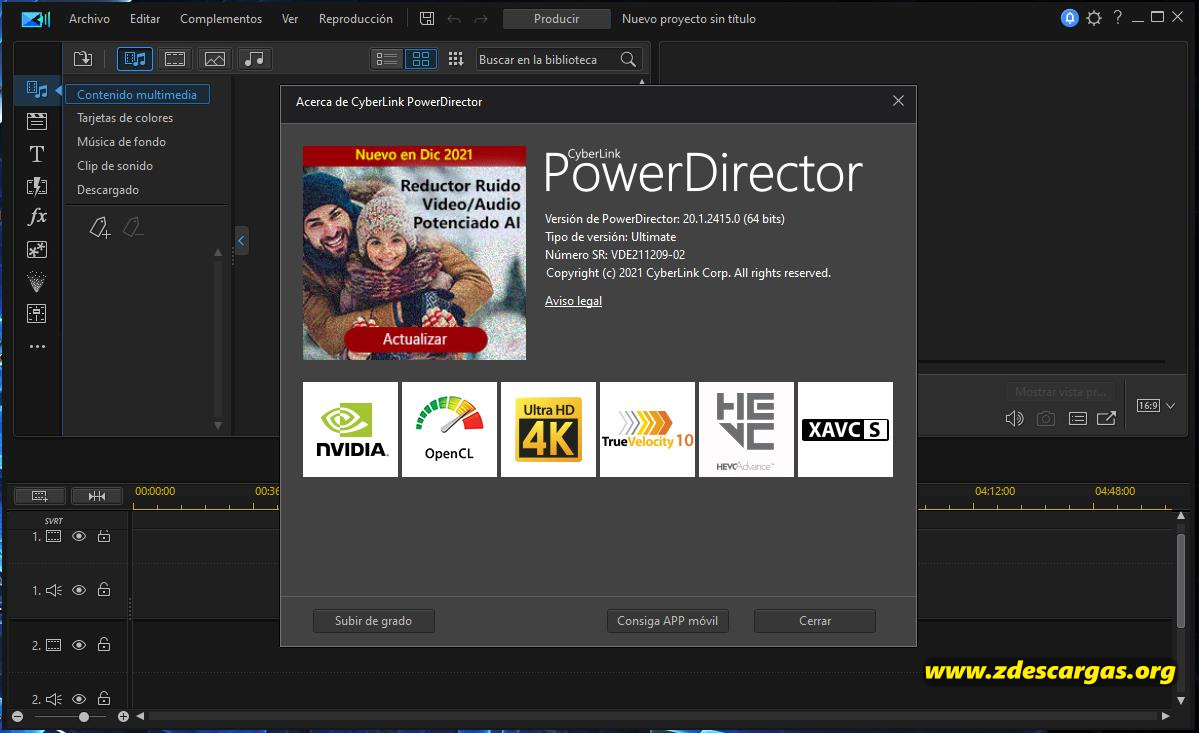
Task: Click the Consiga APP móvil button
Action: coord(668,621)
